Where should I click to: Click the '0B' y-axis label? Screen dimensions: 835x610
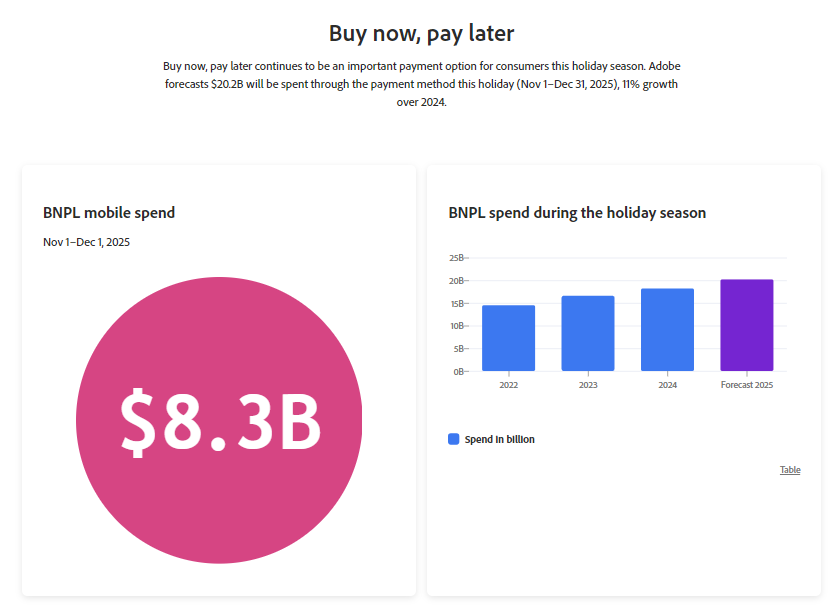tap(458, 372)
